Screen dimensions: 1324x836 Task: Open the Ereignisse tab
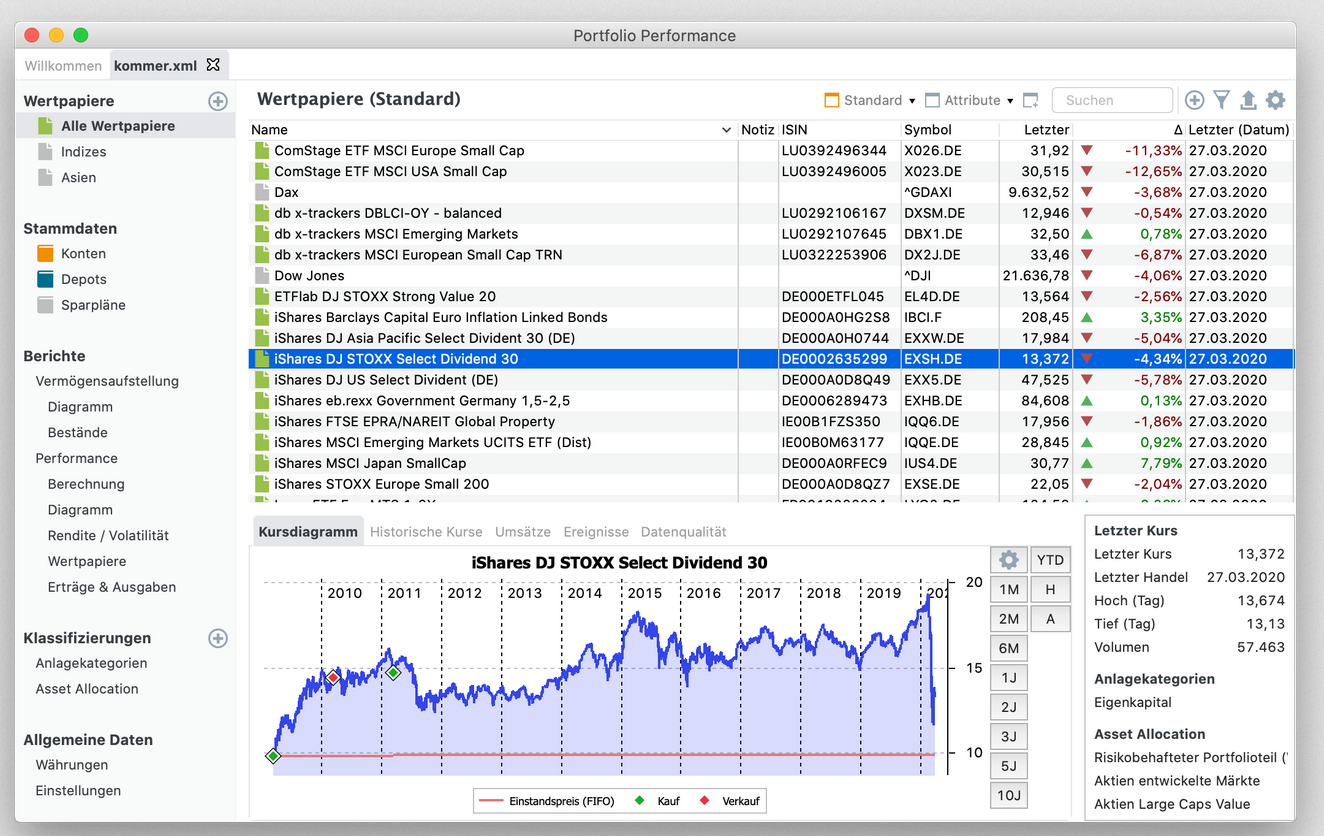(596, 532)
